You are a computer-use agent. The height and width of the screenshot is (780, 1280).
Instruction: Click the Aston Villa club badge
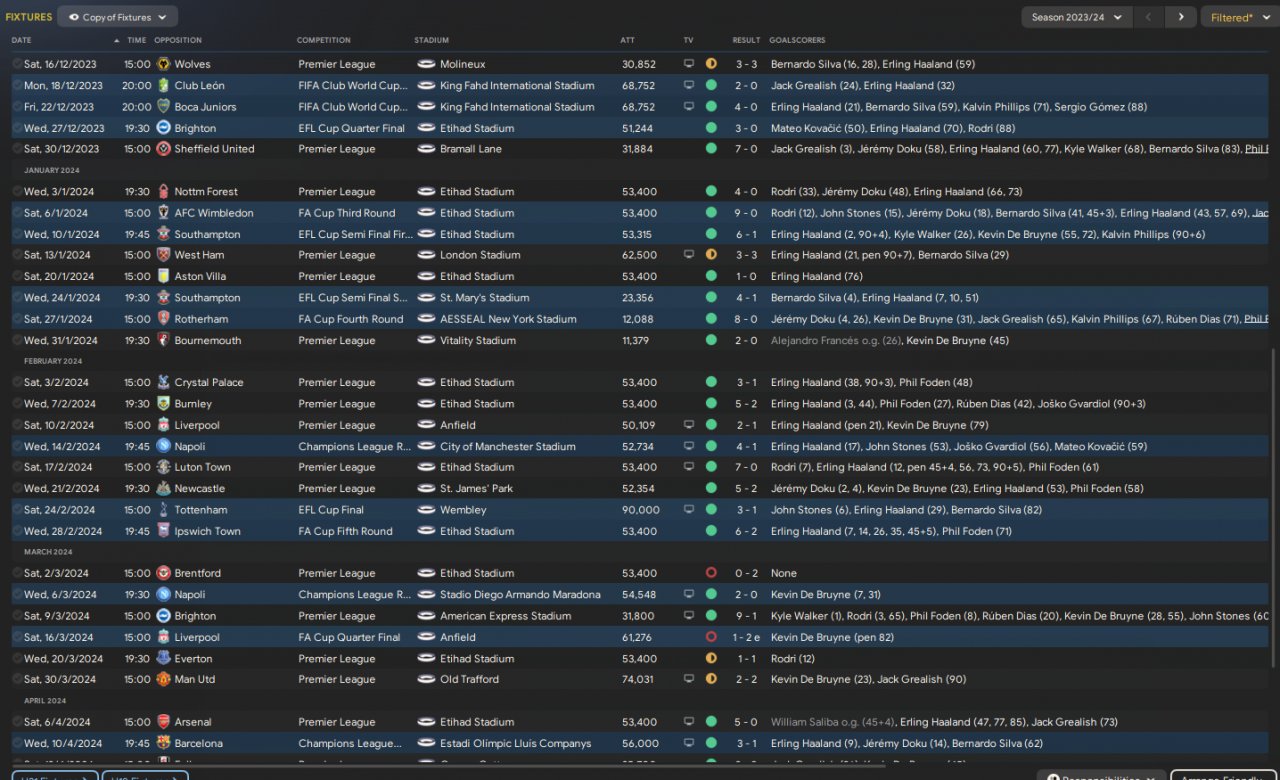pyautogui.click(x=163, y=277)
